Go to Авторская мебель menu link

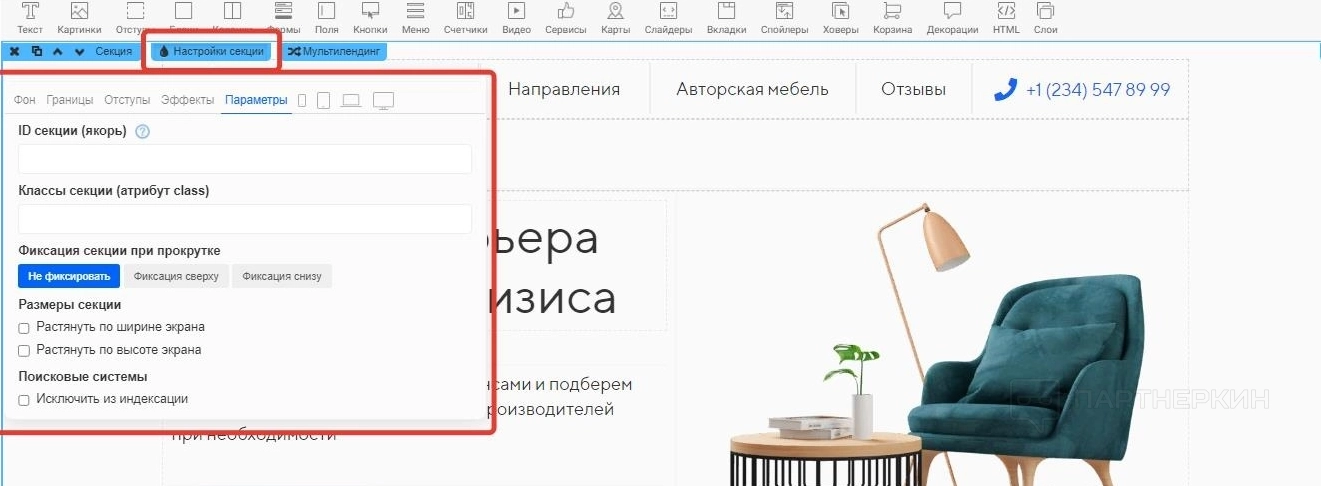click(753, 89)
